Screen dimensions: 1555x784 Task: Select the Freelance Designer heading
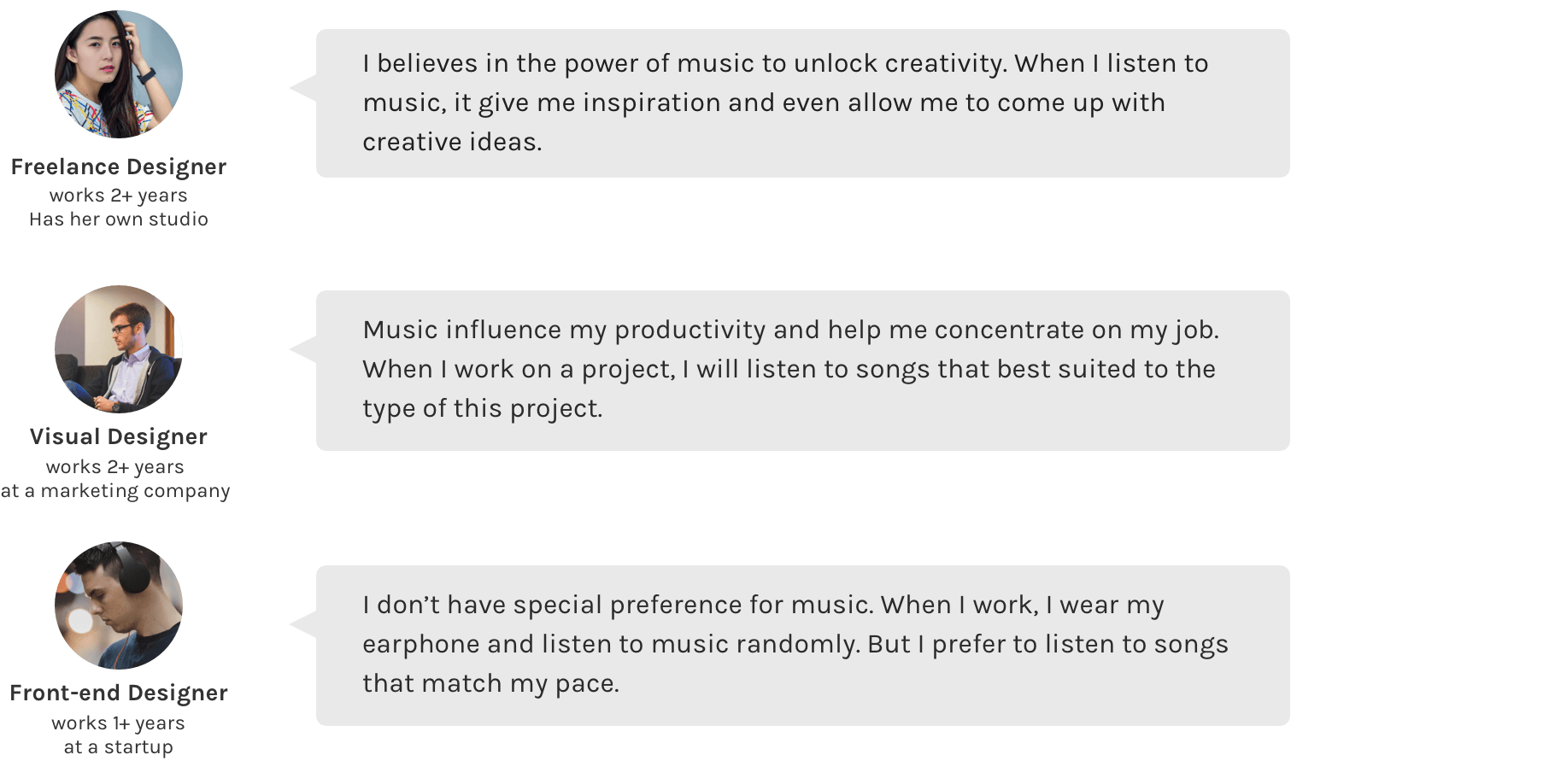pos(119,167)
